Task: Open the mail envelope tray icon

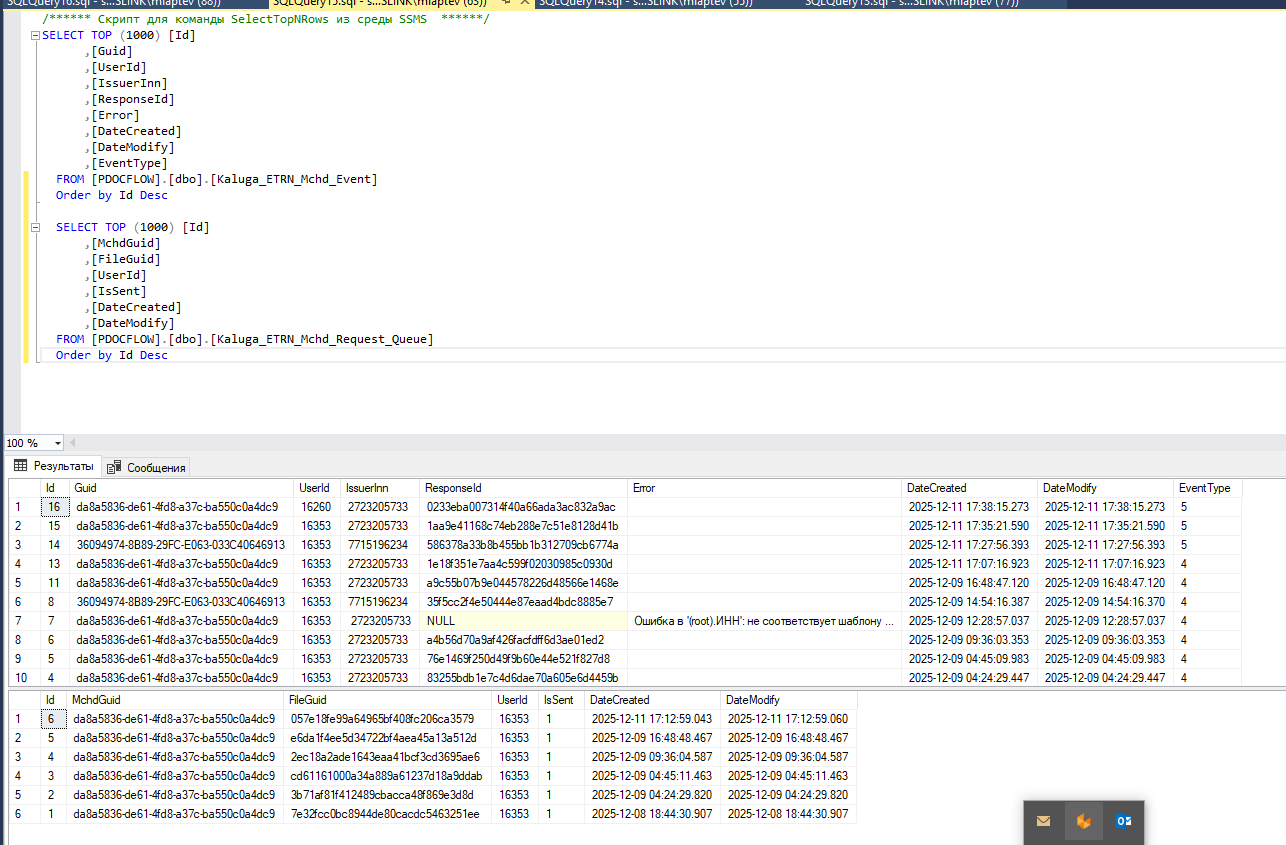Action: [1044, 821]
